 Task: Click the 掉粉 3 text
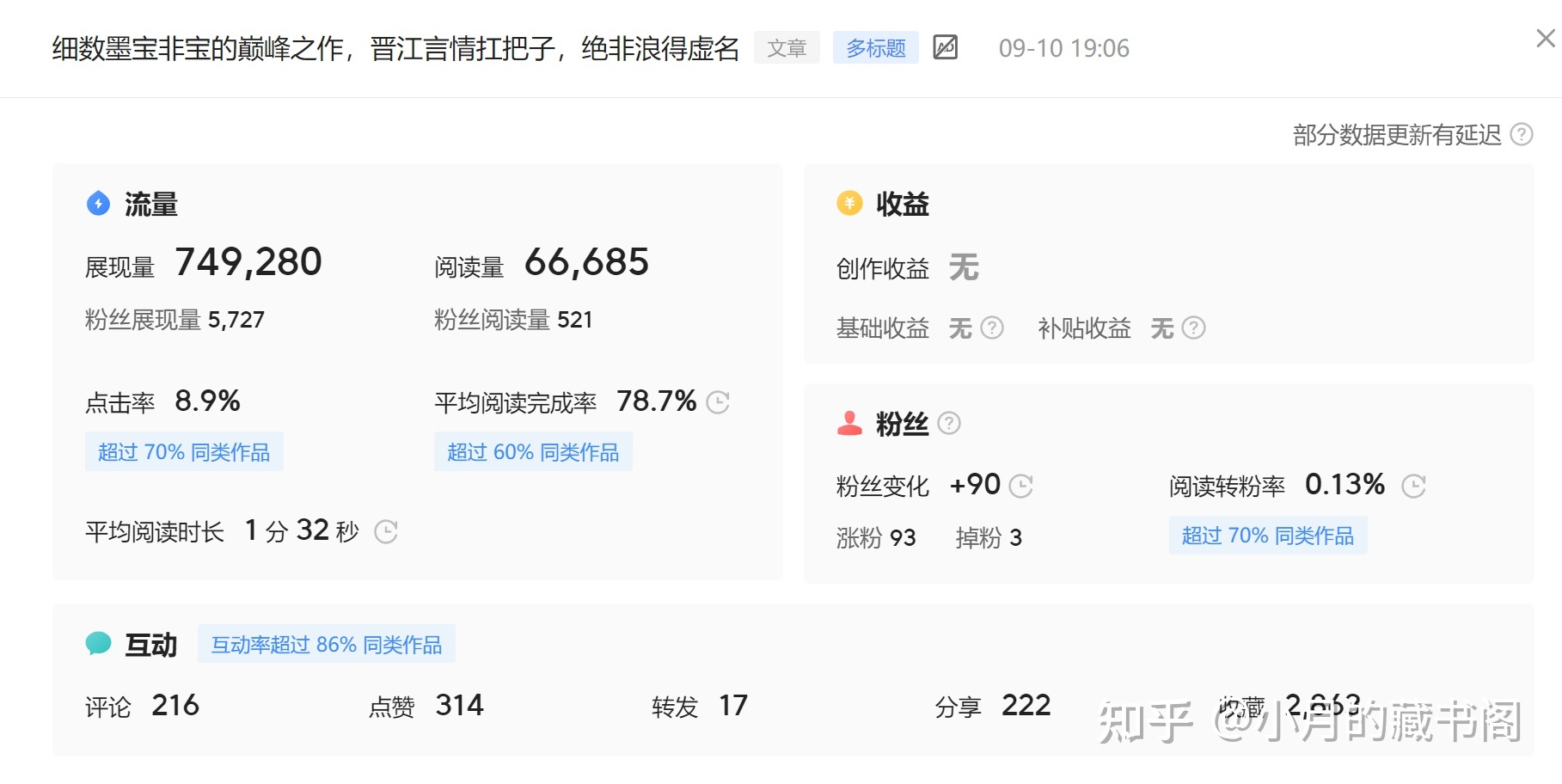(x=989, y=538)
